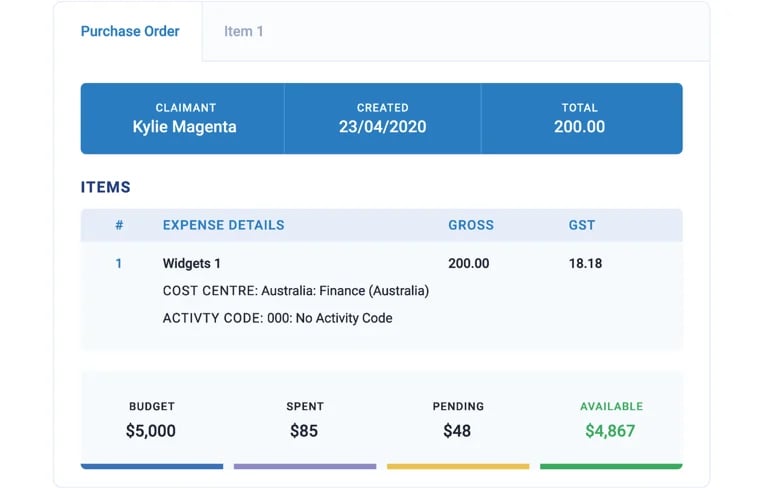Click the GST column header

coord(581,225)
